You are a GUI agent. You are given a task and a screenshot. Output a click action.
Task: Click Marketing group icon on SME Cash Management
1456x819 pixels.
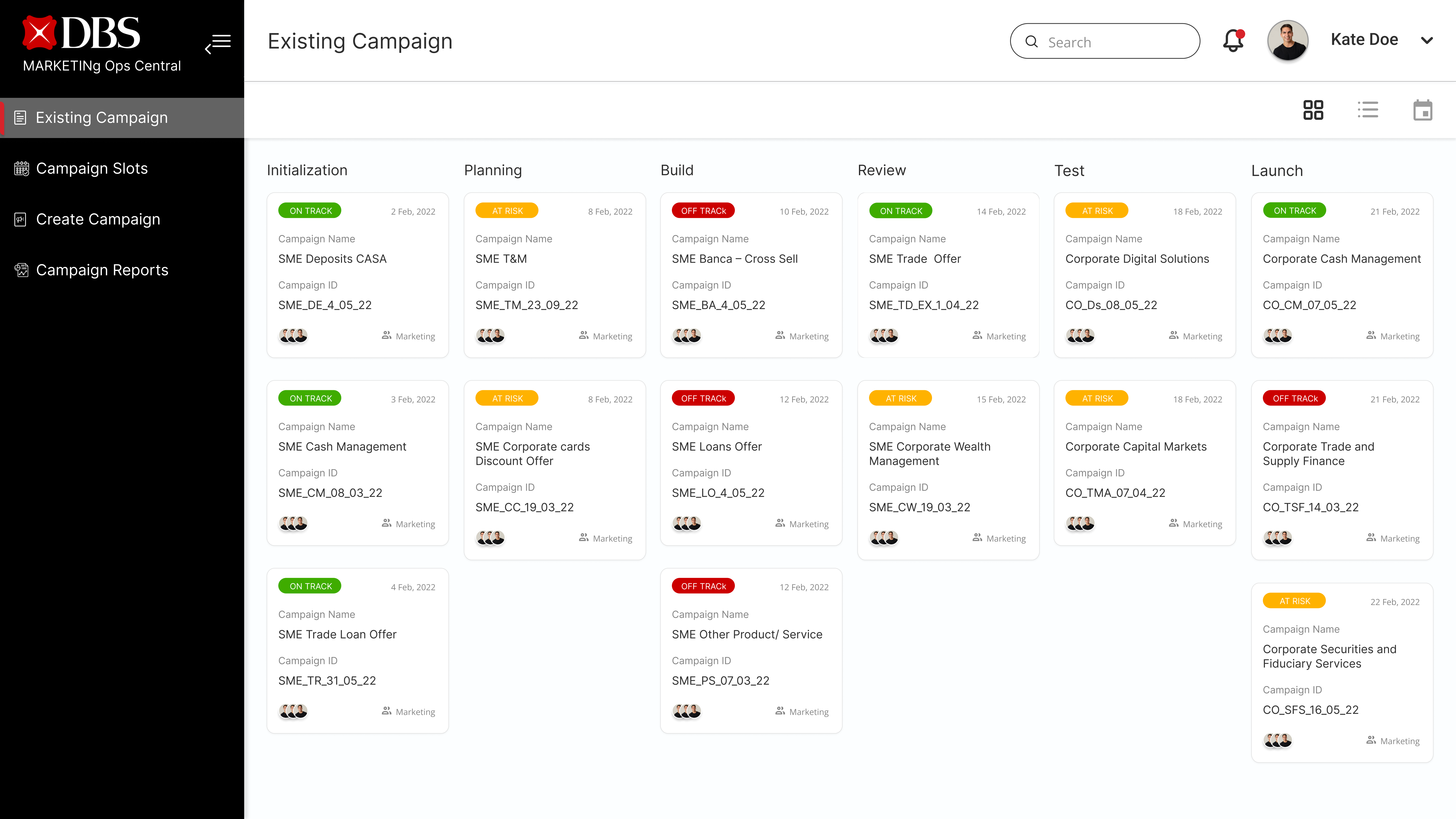click(x=386, y=523)
